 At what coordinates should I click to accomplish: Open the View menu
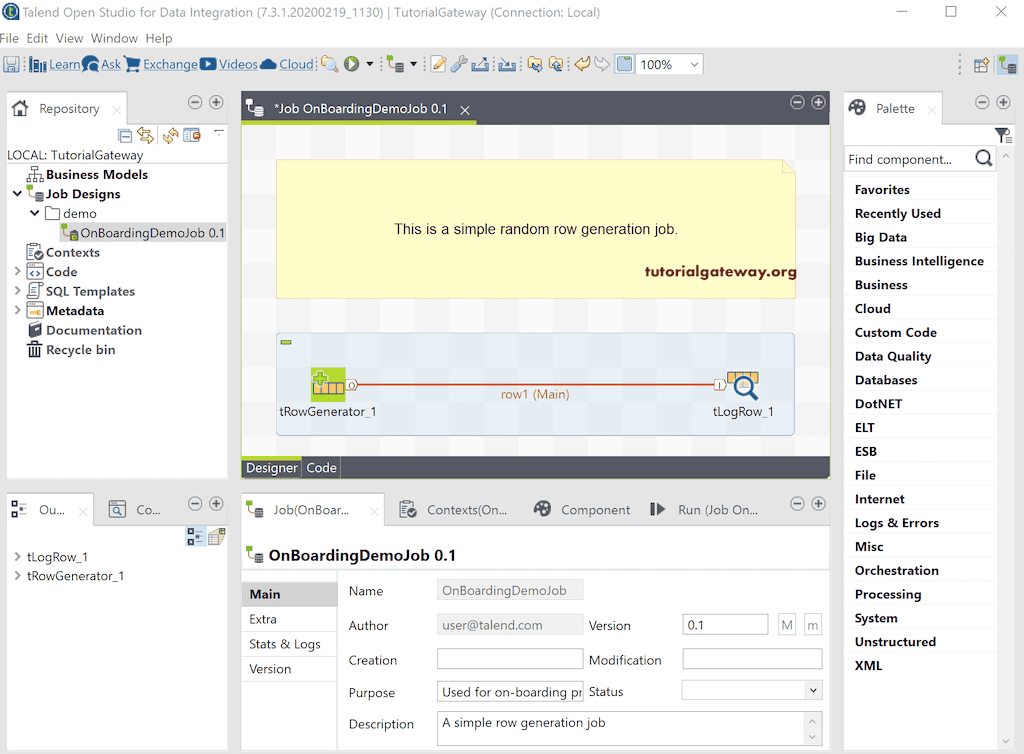pyautogui.click(x=69, y=39)
